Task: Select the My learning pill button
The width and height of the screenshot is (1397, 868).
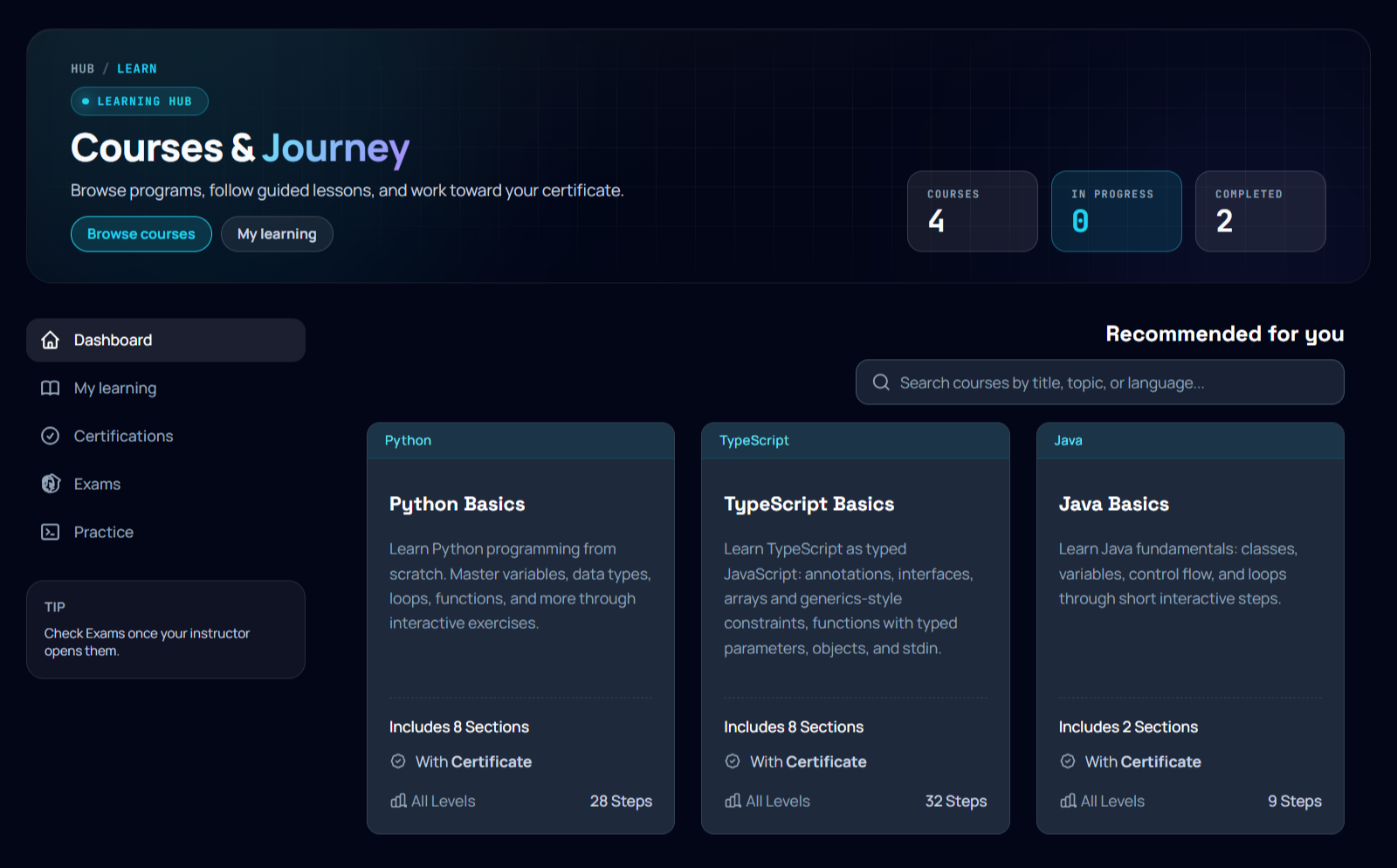Action: [277, 234]
